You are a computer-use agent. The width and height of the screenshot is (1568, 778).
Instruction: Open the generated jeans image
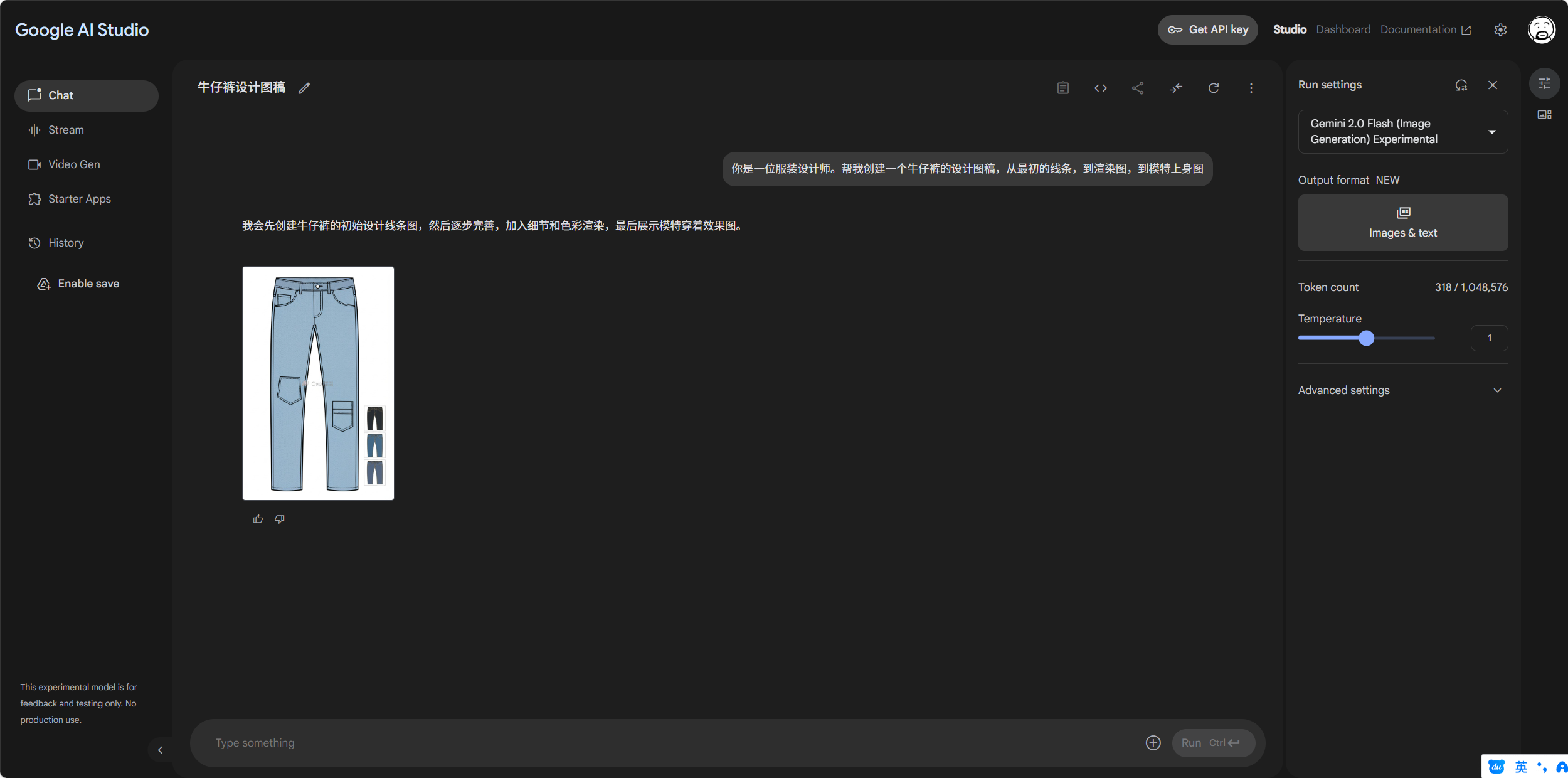point(318,383)
